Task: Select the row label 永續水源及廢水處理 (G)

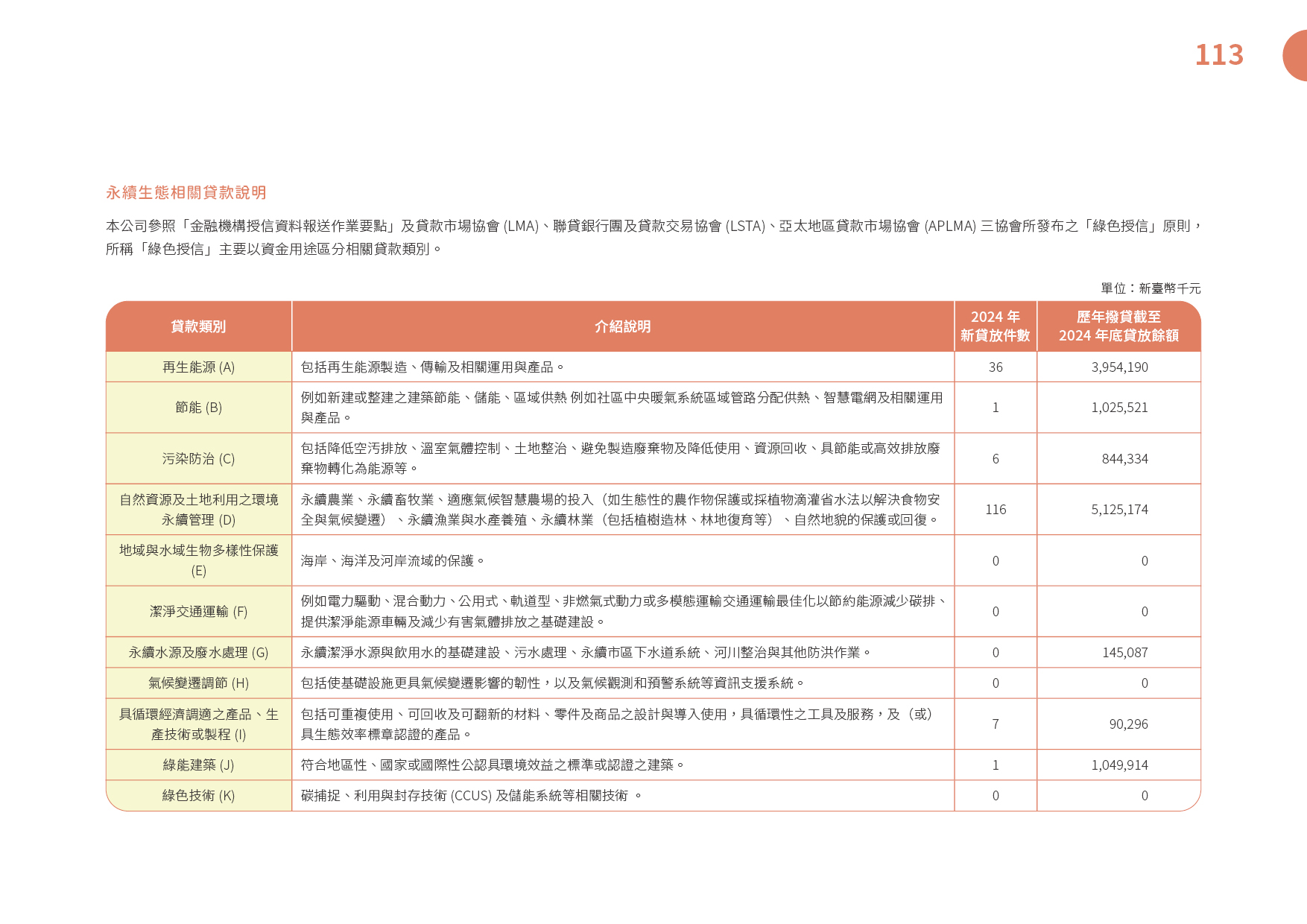Action: click(x=198, y=653)
